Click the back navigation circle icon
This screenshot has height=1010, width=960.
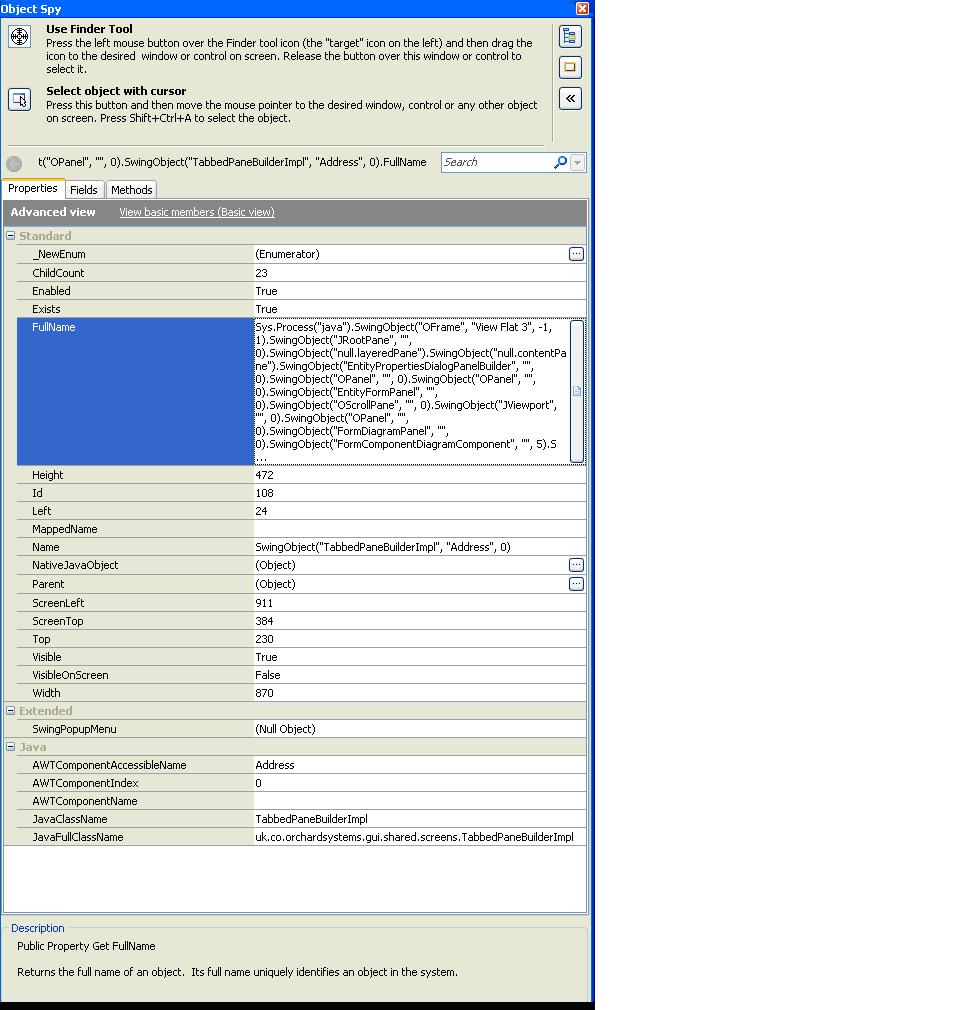click(14, 163)
